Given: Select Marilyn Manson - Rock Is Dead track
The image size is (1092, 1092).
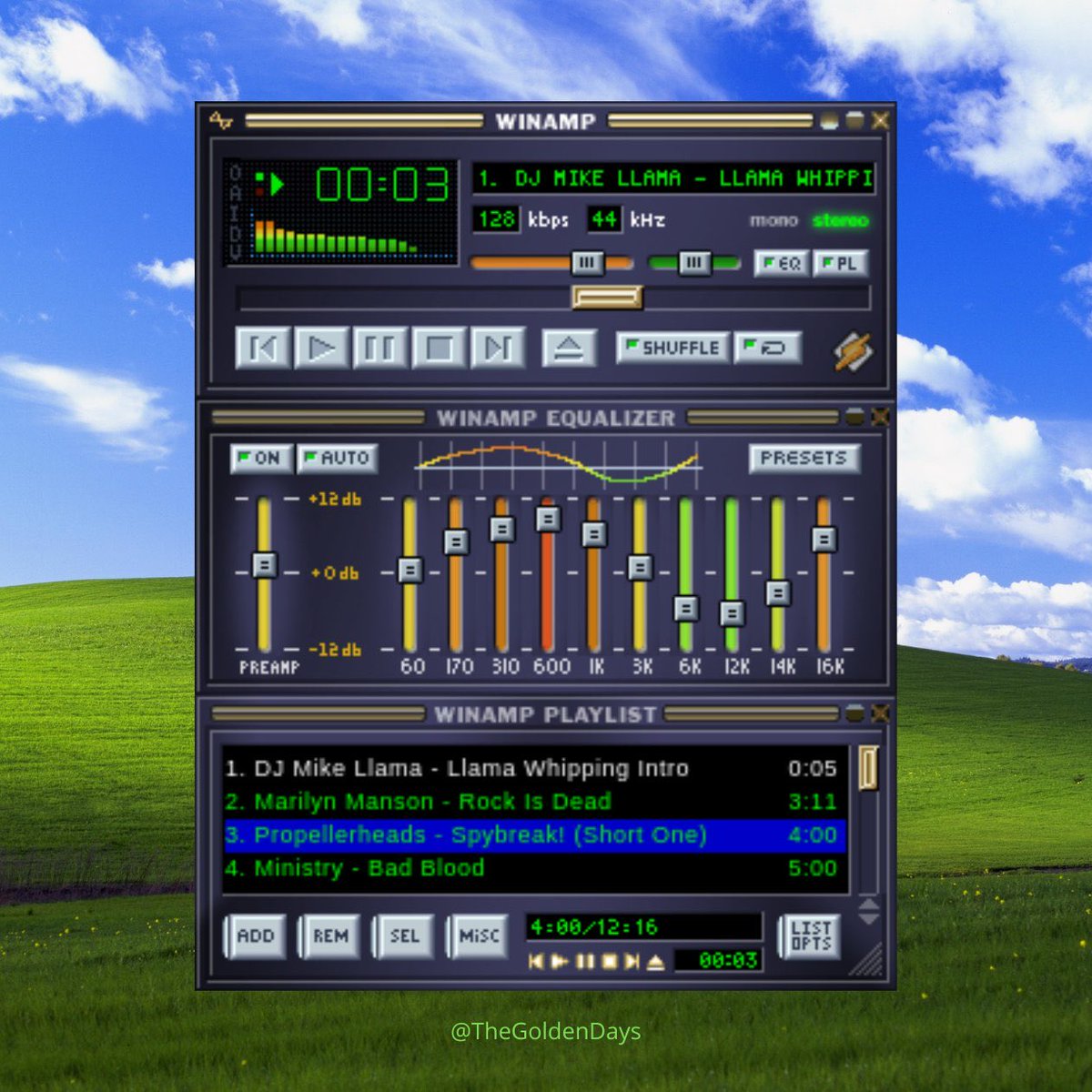Looking at the screenshot, I should (535, 802).
